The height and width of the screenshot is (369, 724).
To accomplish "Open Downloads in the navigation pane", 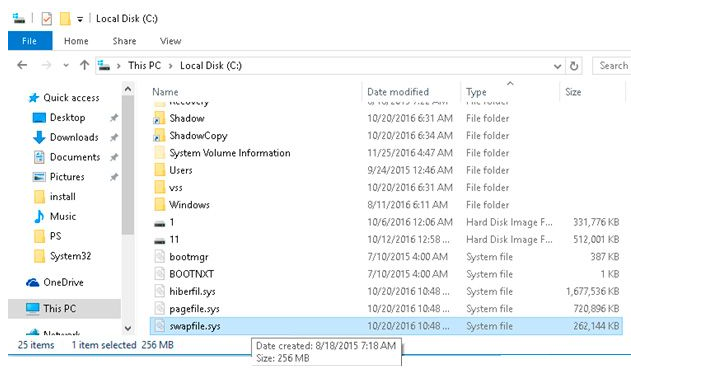I will tap(74, 137).
